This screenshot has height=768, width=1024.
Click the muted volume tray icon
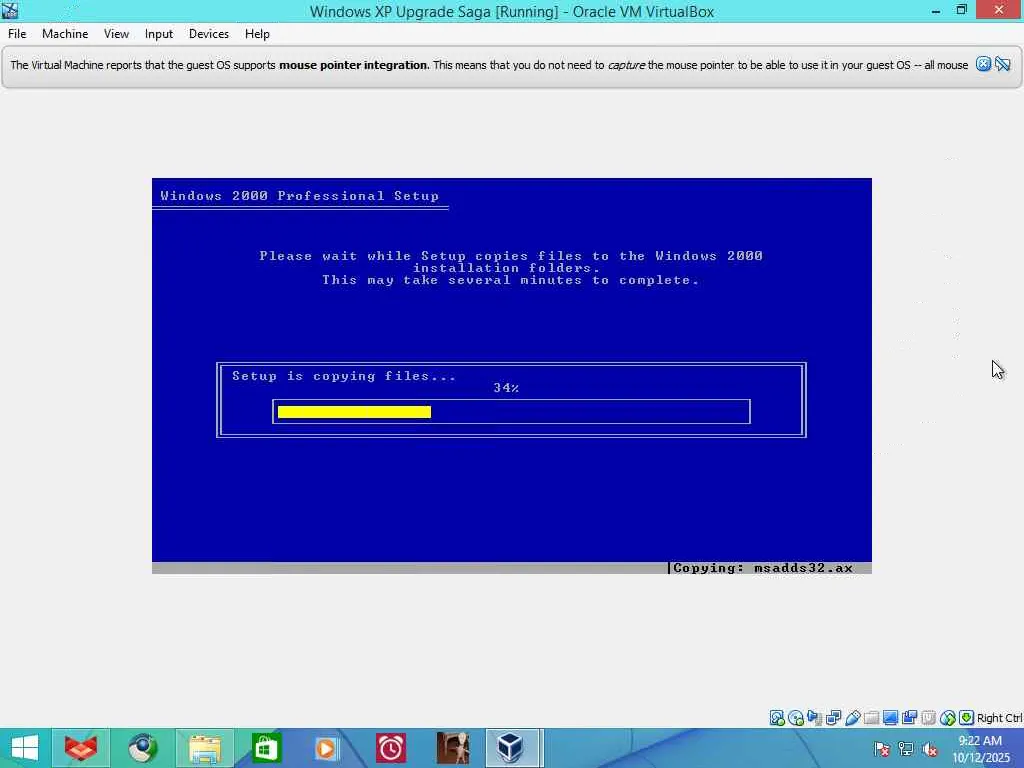929,749
